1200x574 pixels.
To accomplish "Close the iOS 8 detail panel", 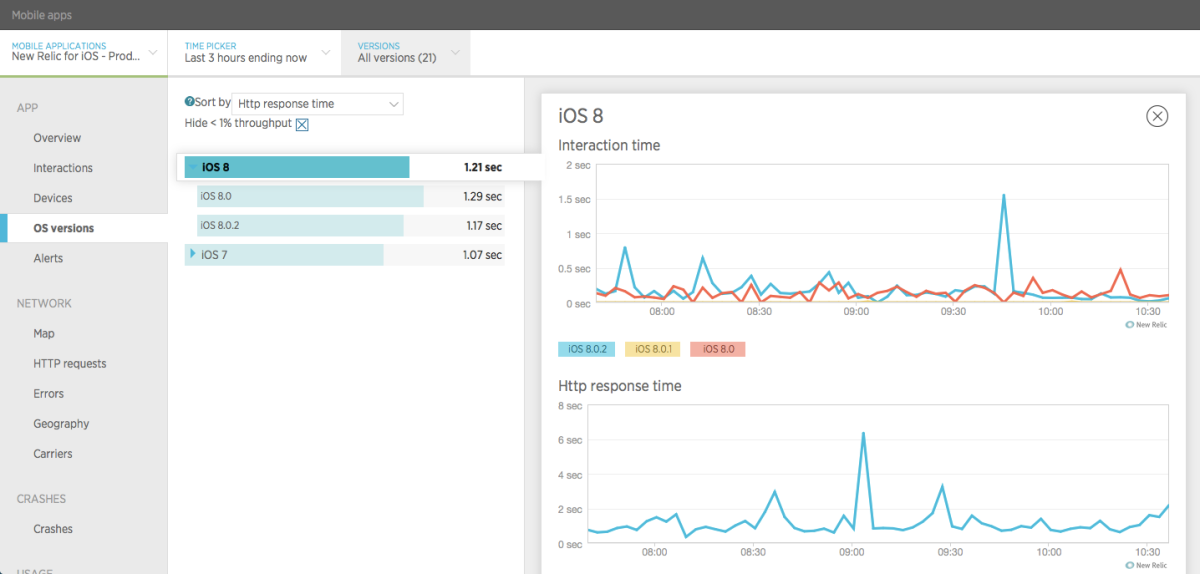I will [1157, 116].
